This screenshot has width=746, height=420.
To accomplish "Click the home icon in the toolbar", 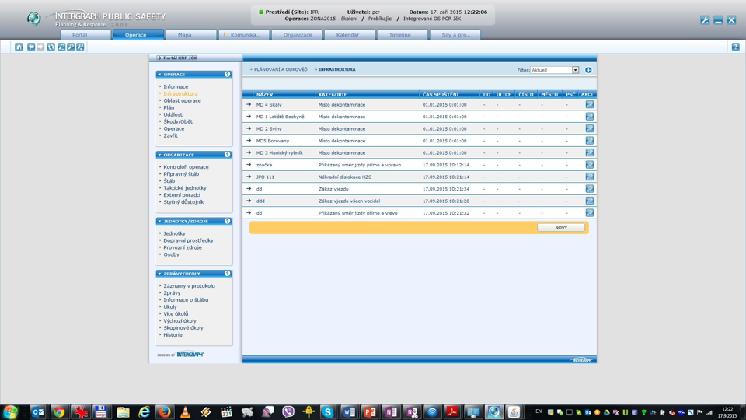I will (x=19, y=47).
